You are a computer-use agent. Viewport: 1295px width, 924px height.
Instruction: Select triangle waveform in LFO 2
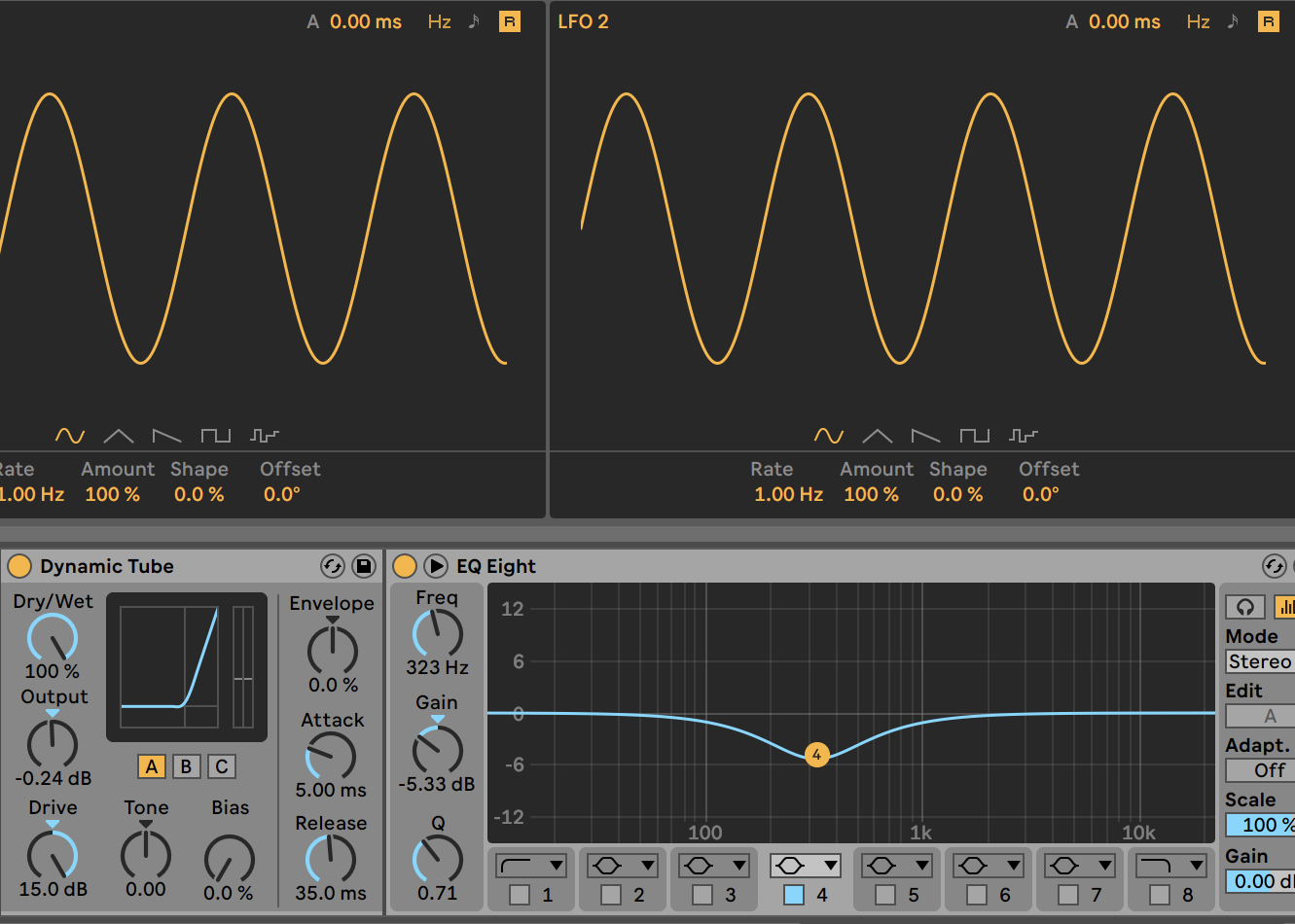click(877, 436)
